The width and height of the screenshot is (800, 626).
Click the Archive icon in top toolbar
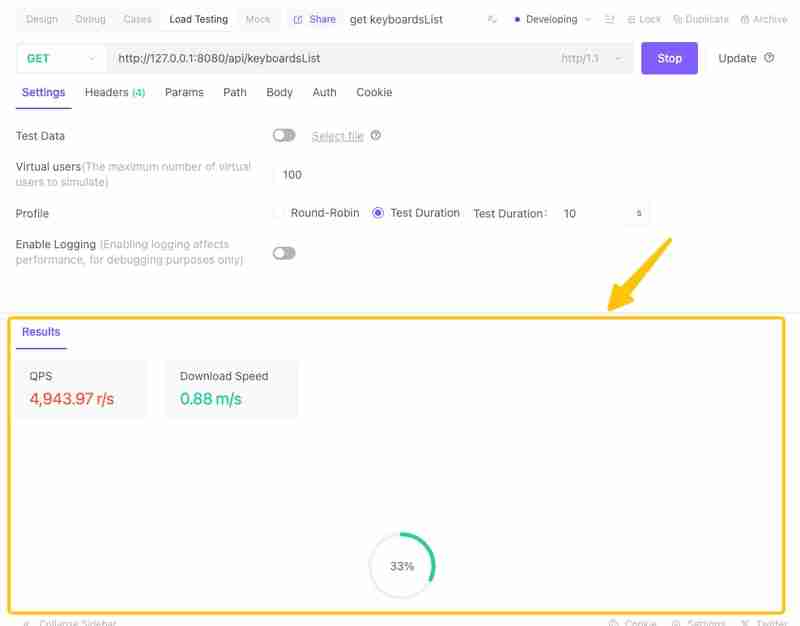click(745, 19)
